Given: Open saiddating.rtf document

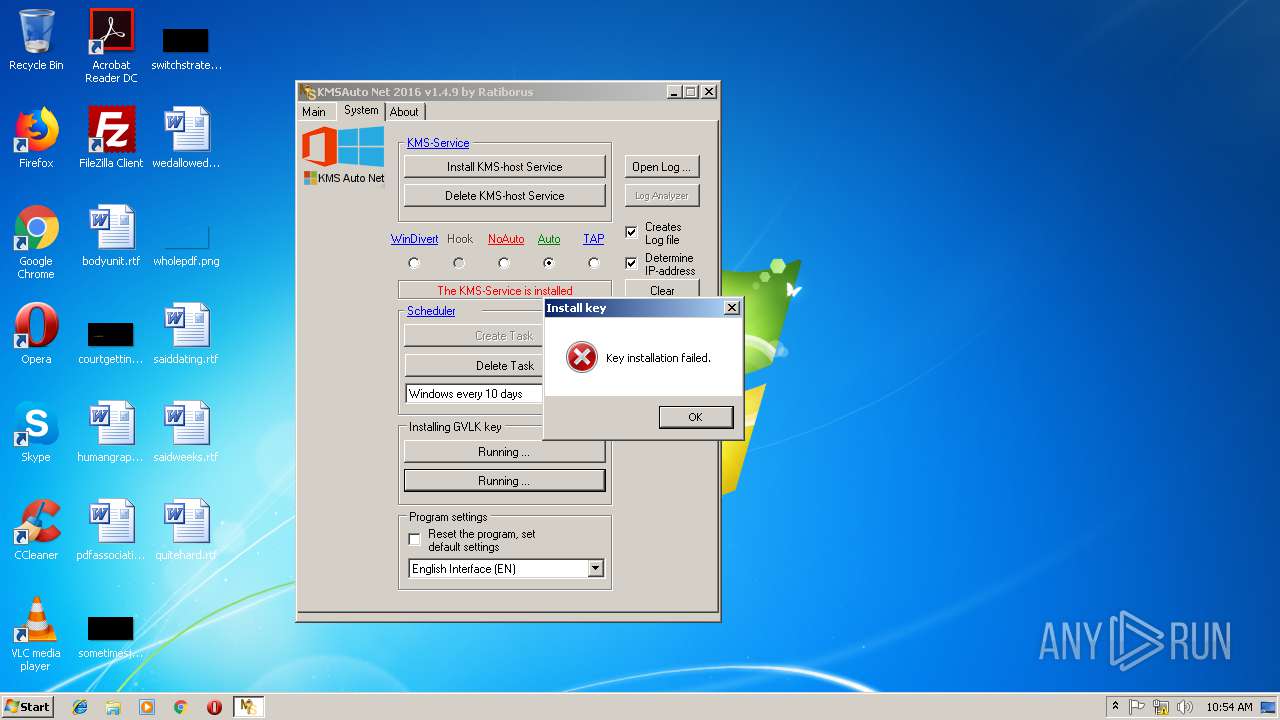Looking at the screenshot, I should [186, 334].
